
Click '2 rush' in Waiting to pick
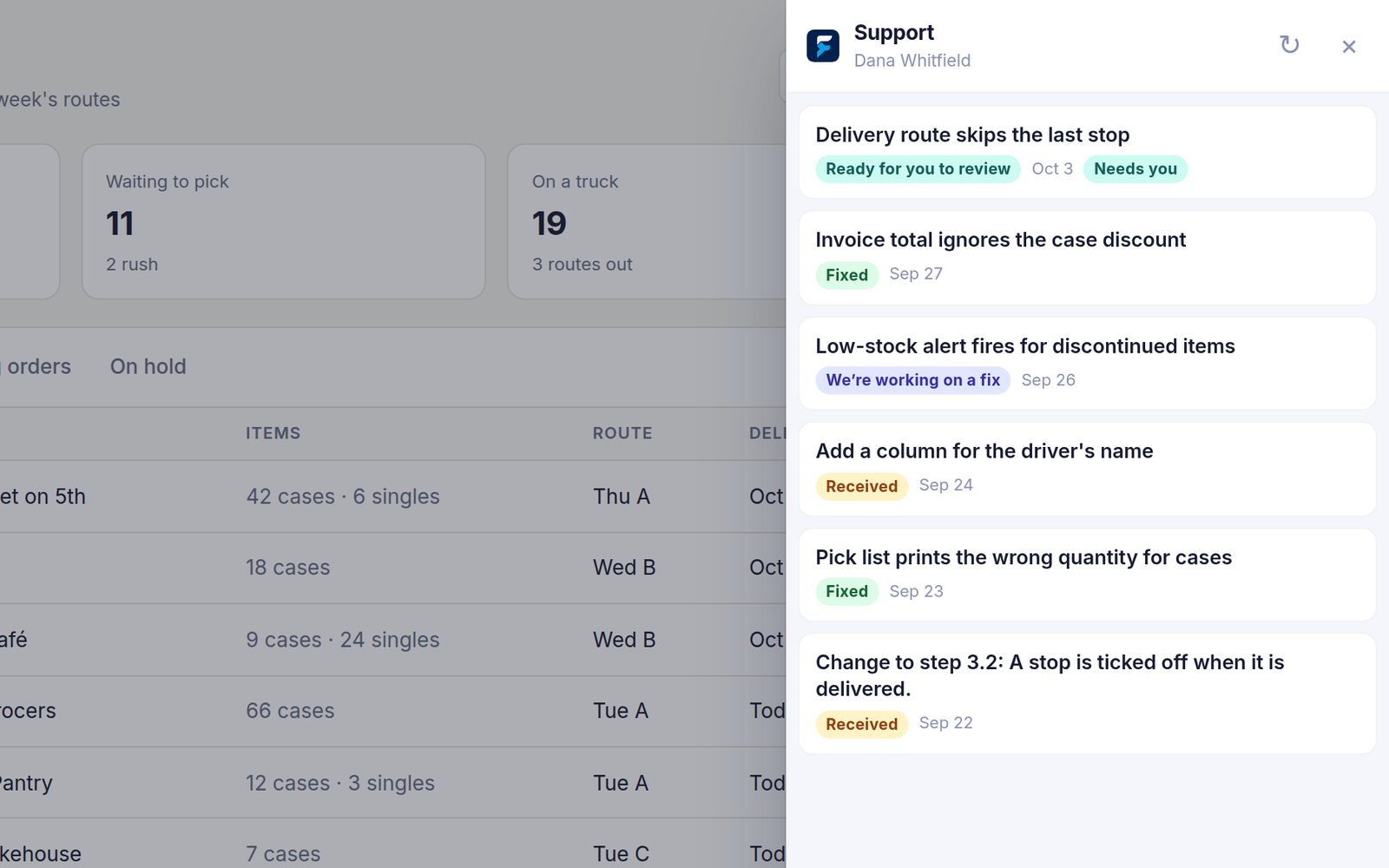click(132, 265)
